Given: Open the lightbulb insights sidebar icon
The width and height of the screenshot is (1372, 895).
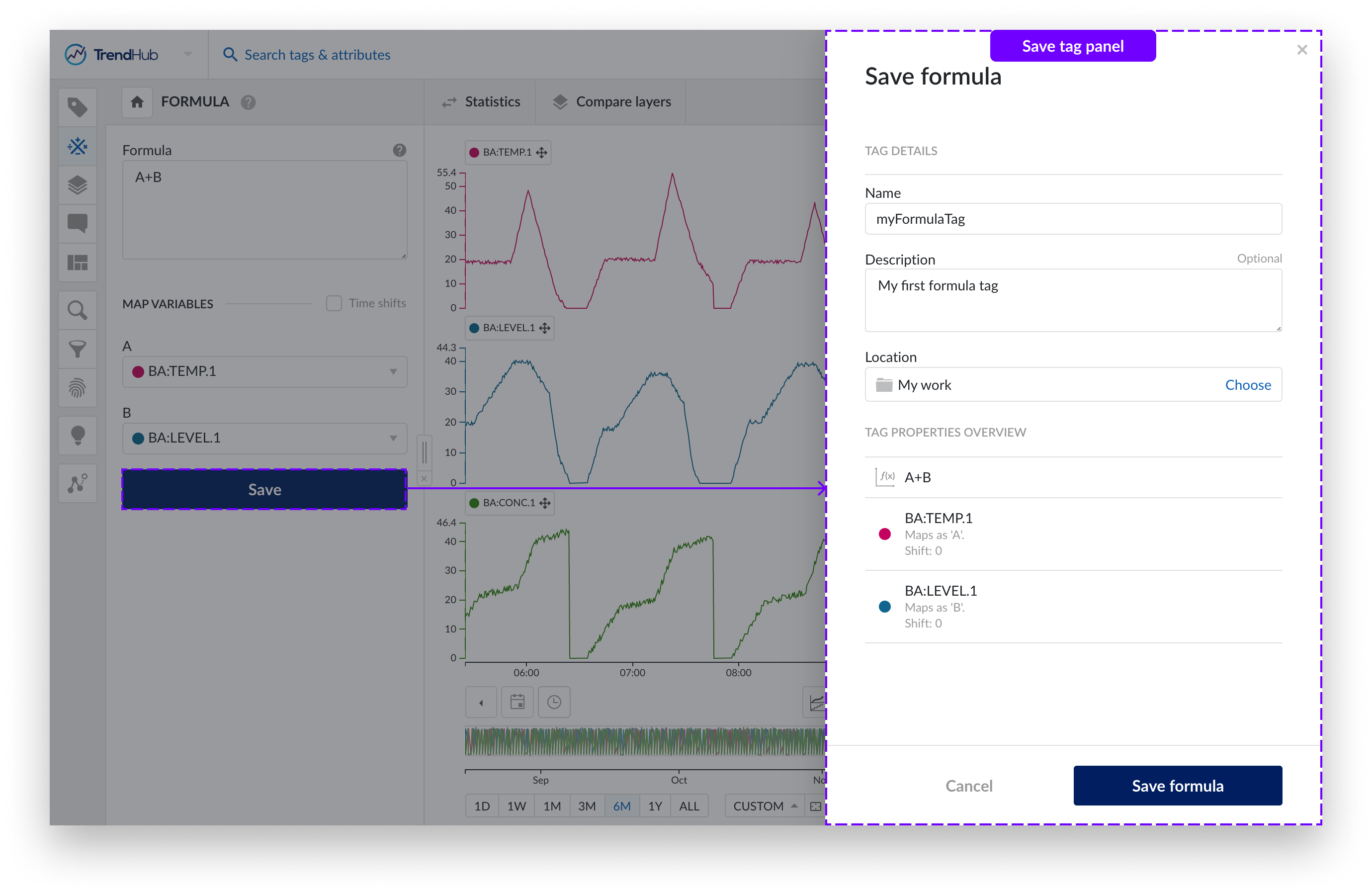Looking at the screenshot, I should (x=77, y=436).
